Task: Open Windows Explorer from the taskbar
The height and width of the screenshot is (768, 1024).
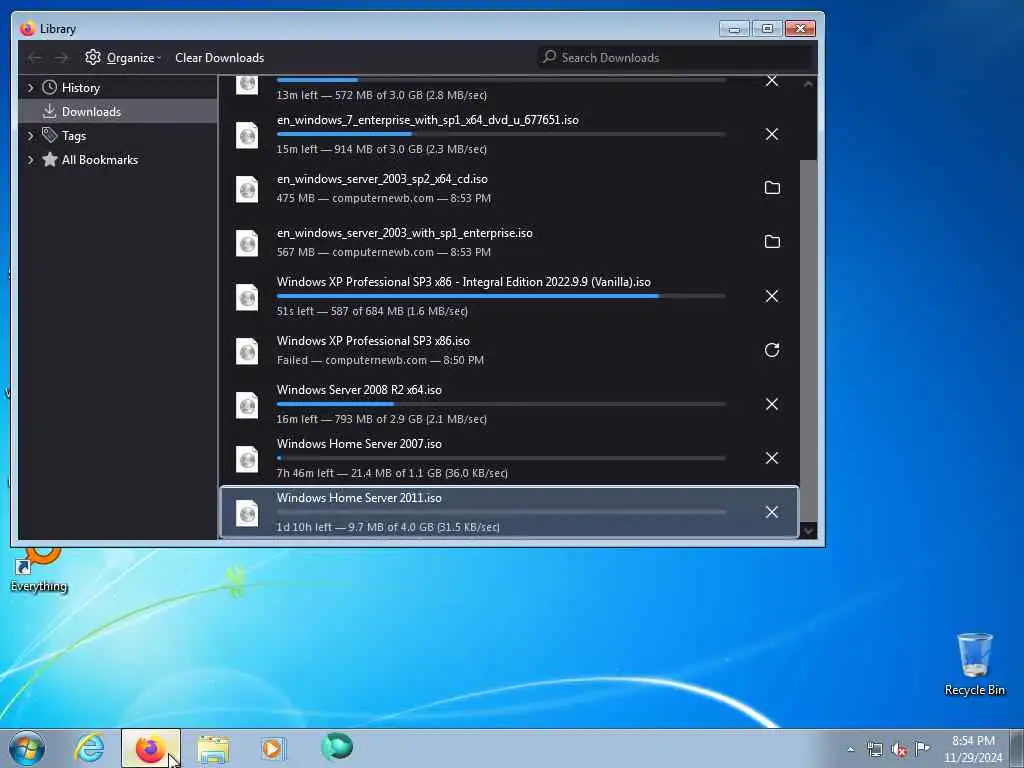Action: coord(213,748)
